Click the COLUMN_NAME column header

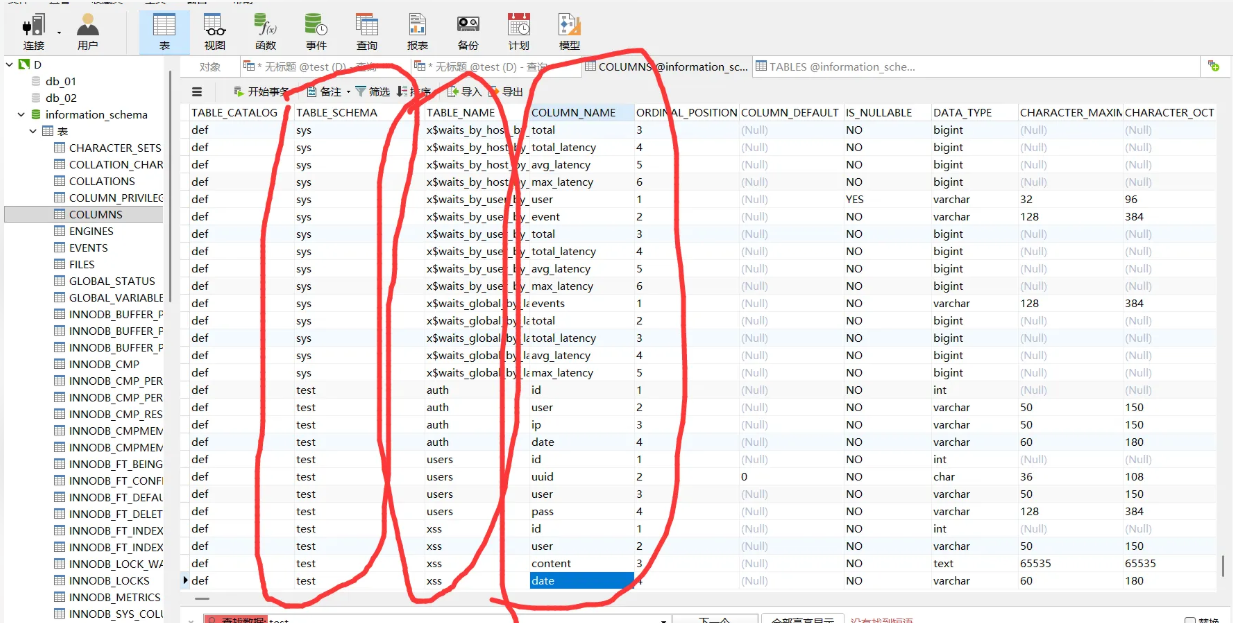click(x=573, y=113)
